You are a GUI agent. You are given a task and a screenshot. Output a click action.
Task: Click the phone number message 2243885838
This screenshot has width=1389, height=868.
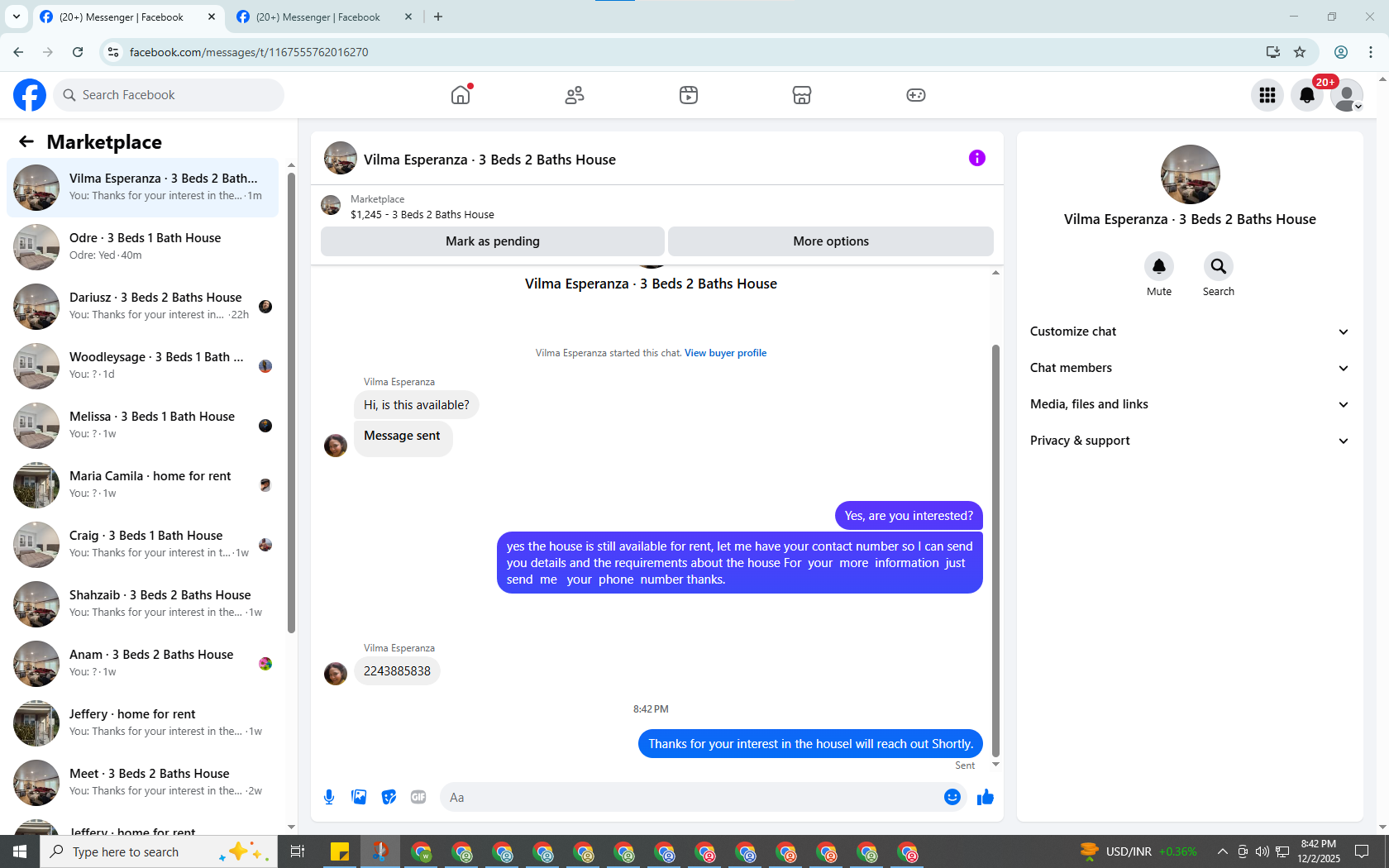pos(397,671)
